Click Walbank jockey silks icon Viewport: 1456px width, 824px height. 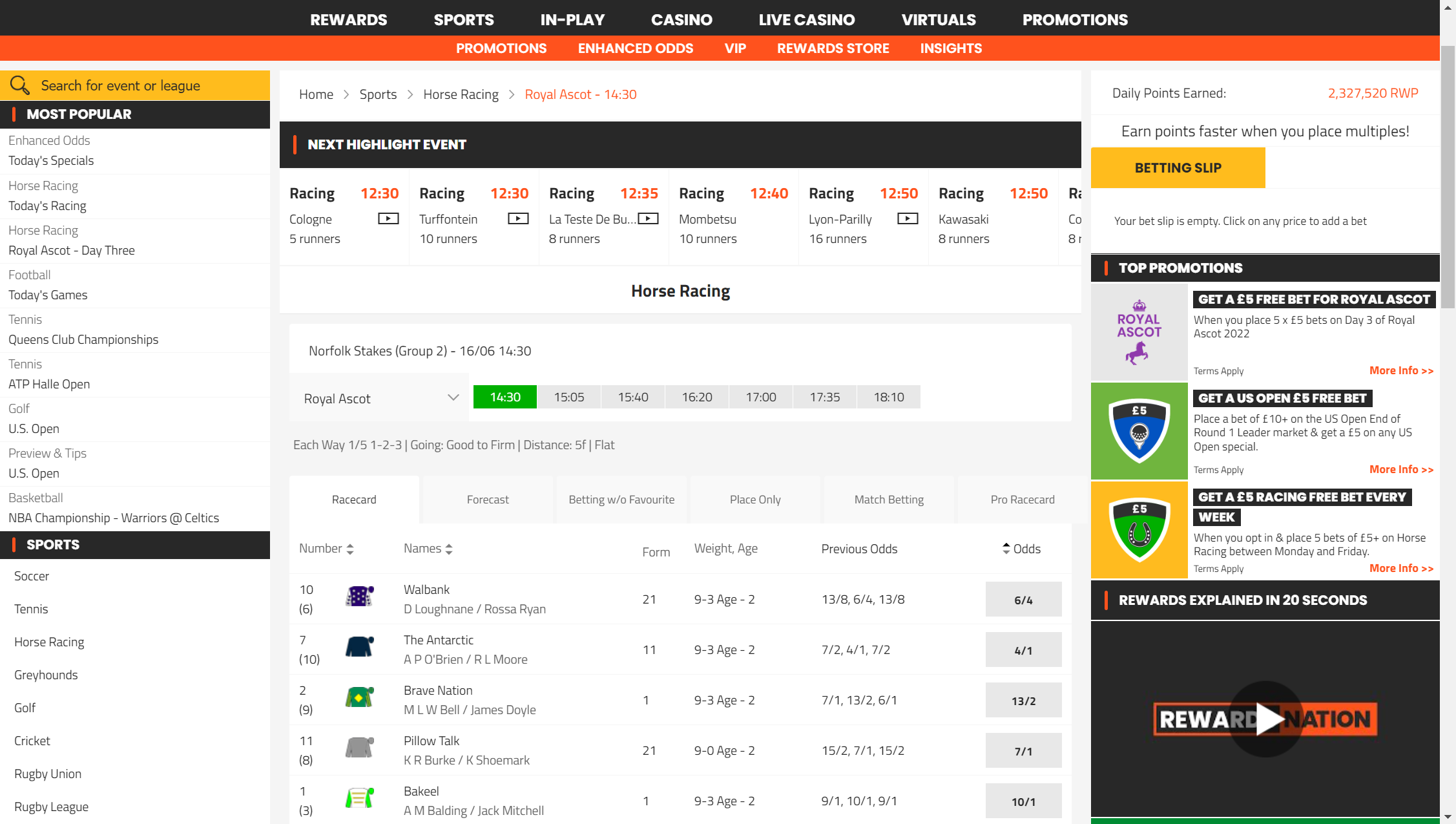coord(359,597)
